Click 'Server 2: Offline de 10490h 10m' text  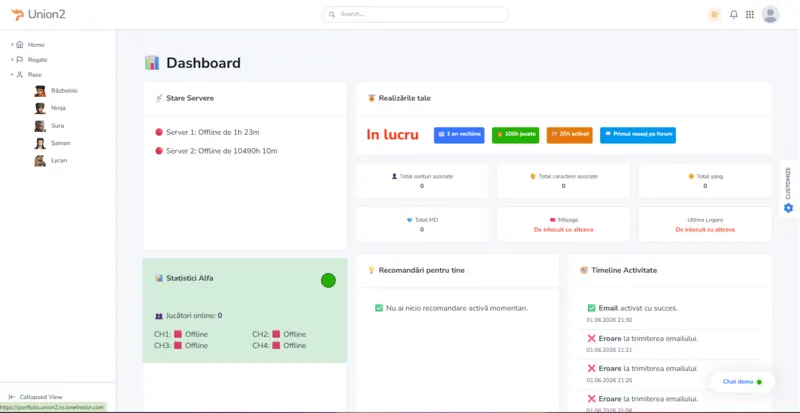click(x=222, y=151)
